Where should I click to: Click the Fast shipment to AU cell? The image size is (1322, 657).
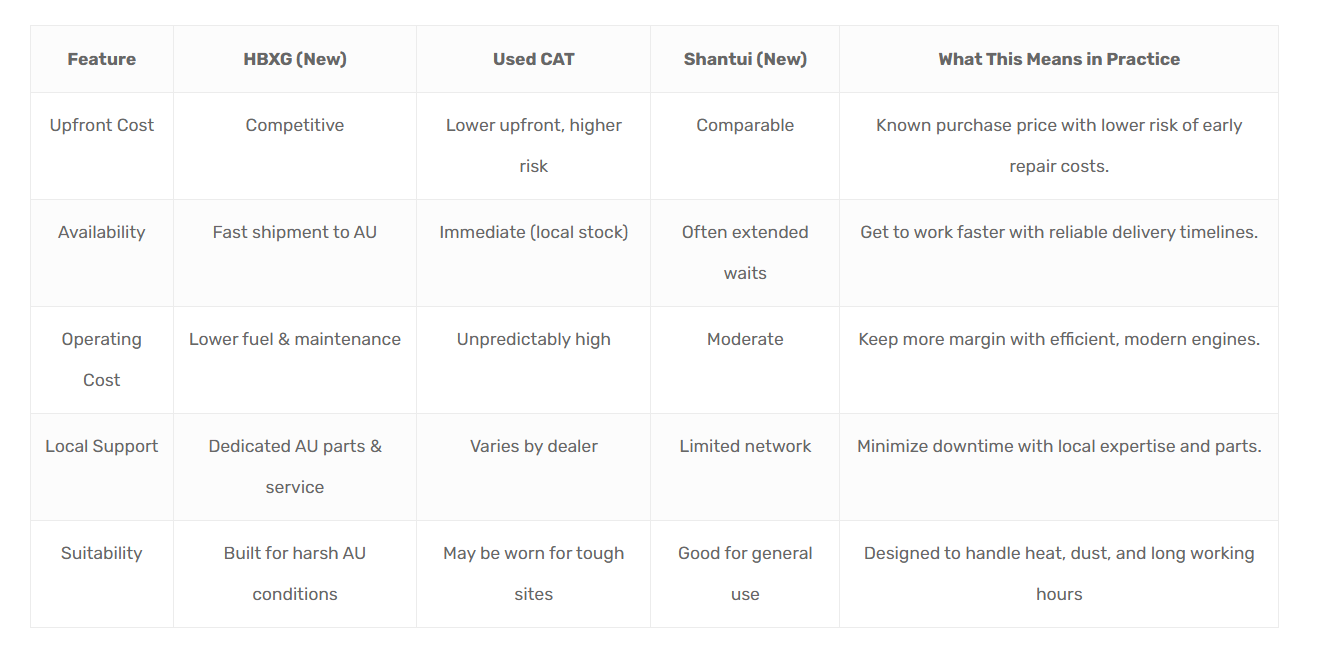point(295,232)
